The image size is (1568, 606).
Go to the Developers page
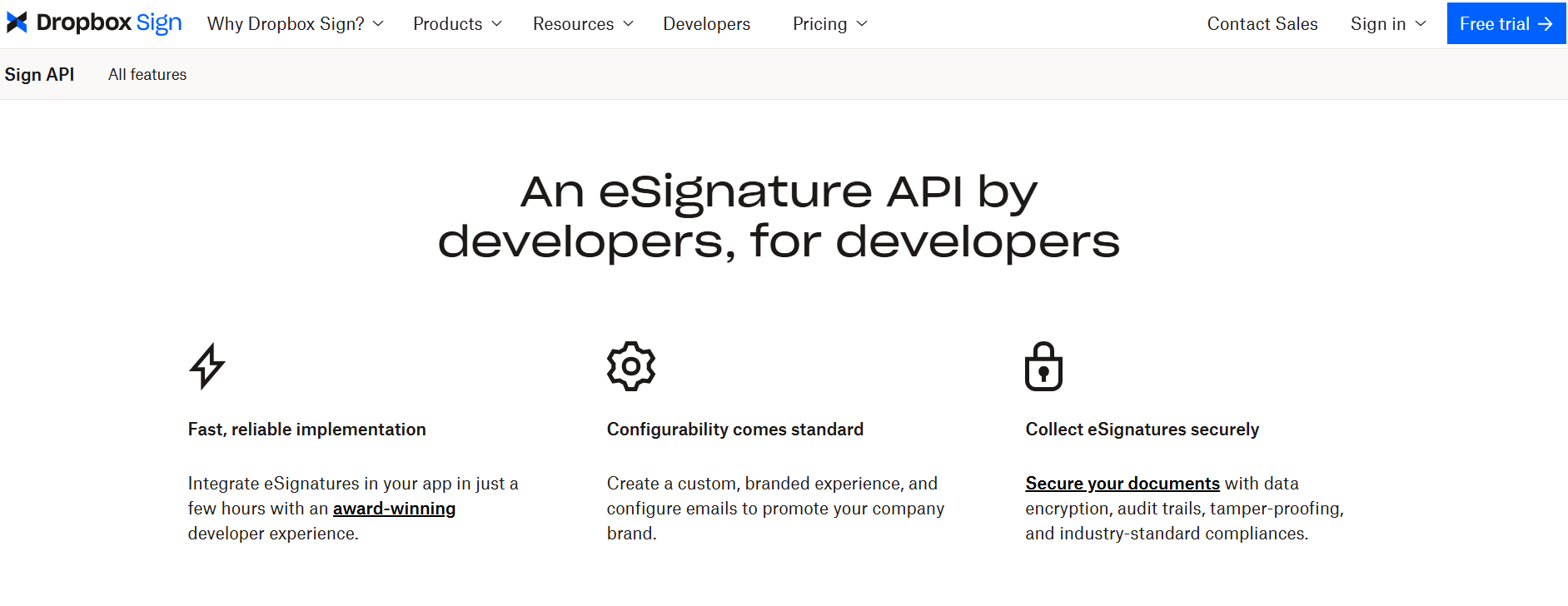pos(706,24)
